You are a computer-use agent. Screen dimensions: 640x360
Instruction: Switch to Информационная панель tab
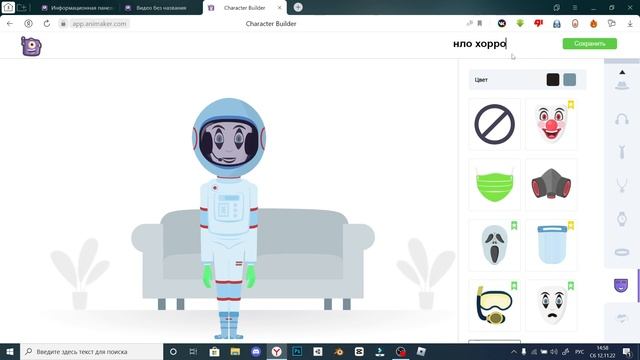[x=78, y=8]
